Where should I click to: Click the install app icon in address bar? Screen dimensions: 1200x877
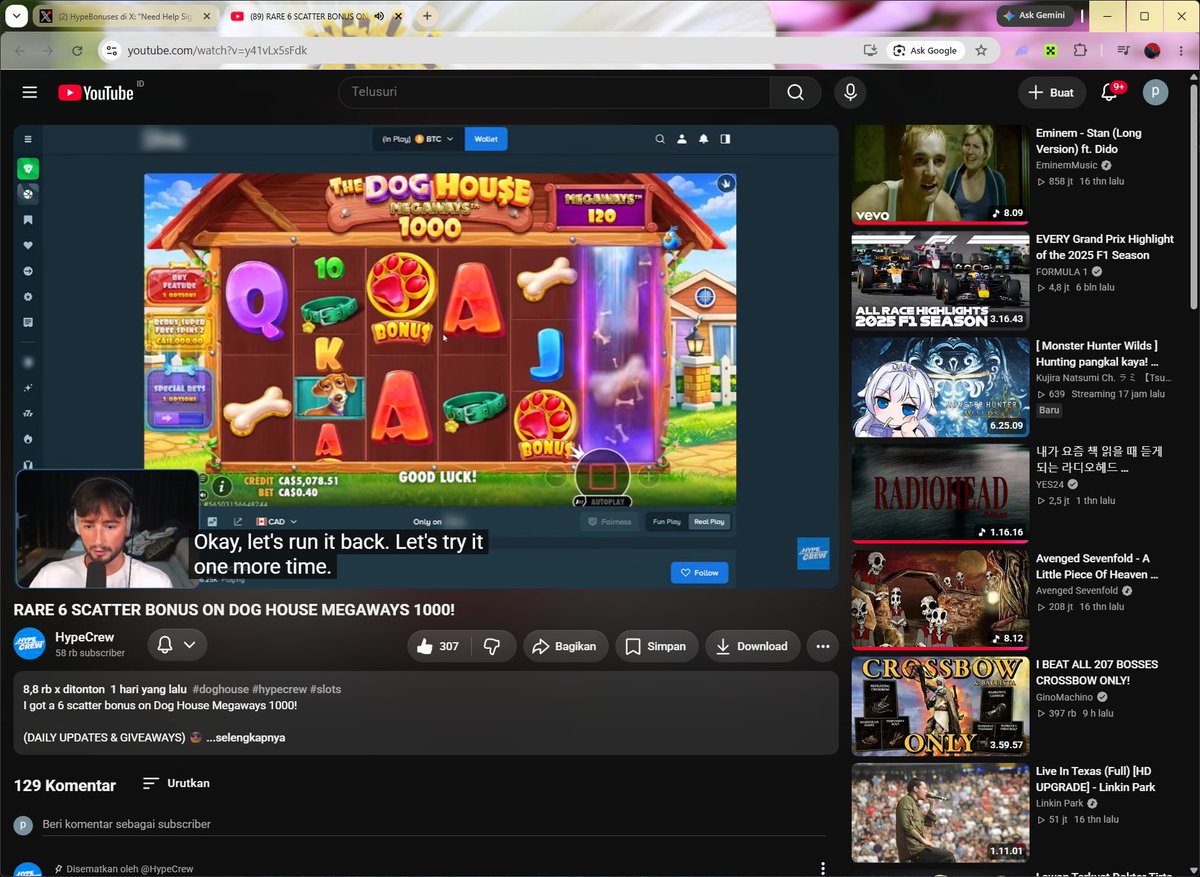[870, 50]
